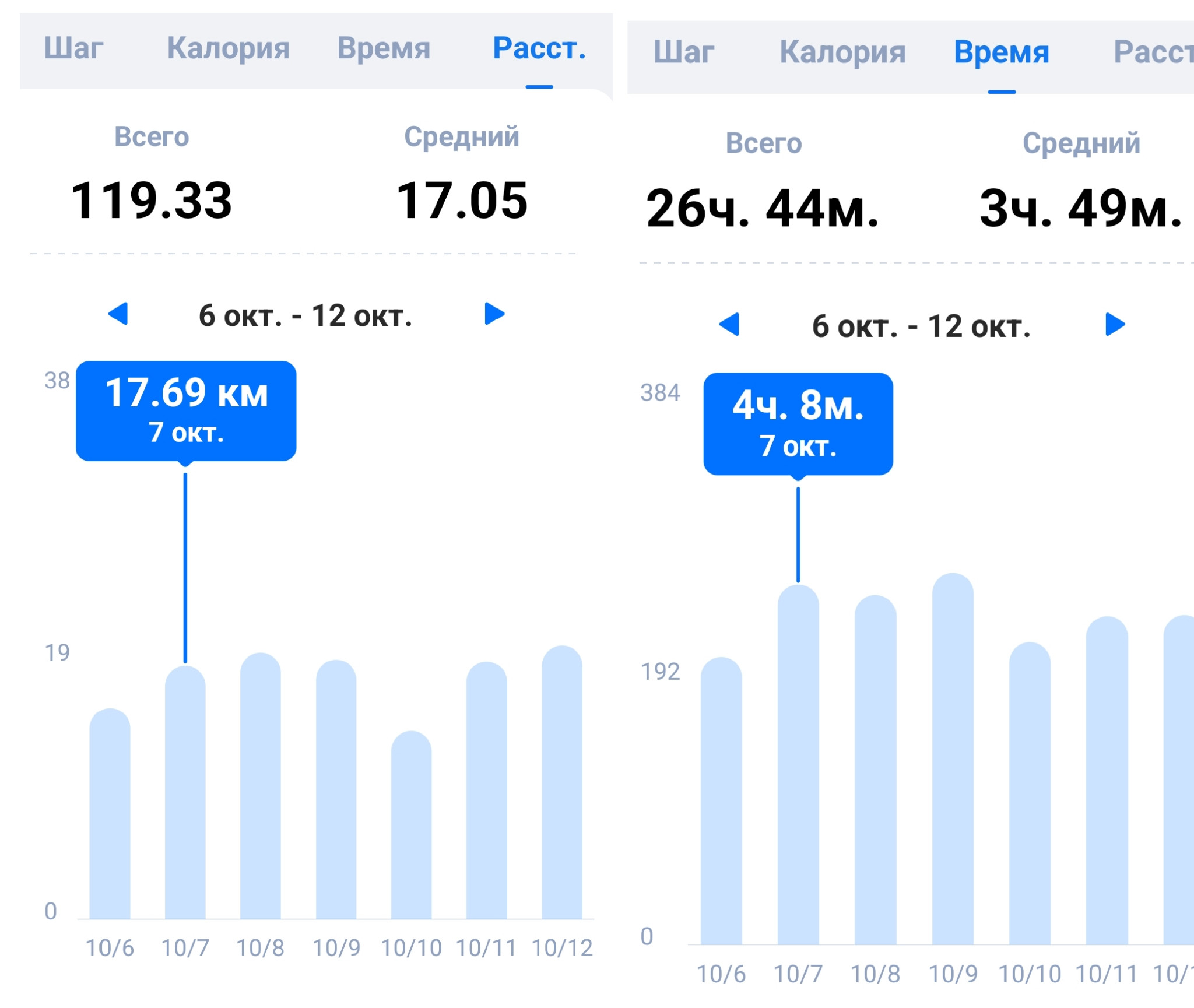Select Время tab in left panel
Screen dimensions: 1194x1008
[x=384, y=48]
